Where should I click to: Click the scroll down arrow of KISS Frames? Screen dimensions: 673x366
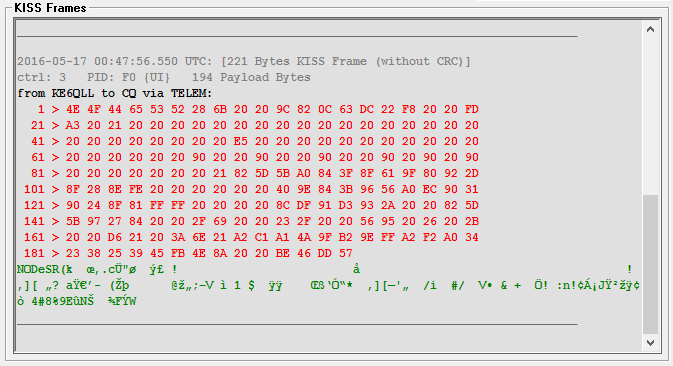click(x=650, y=342)
